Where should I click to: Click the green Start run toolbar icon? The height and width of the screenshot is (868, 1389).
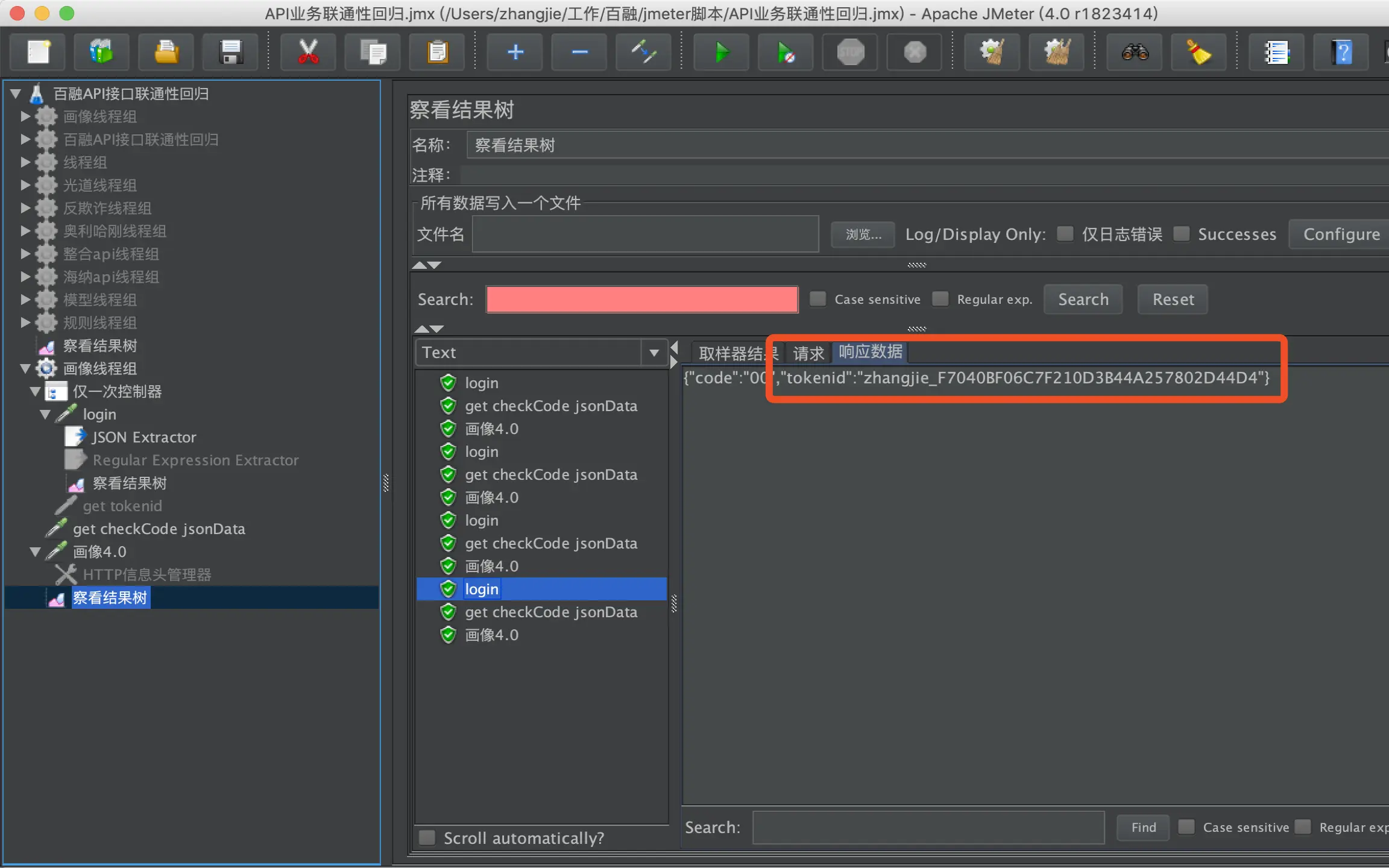(x=721, y=52)
